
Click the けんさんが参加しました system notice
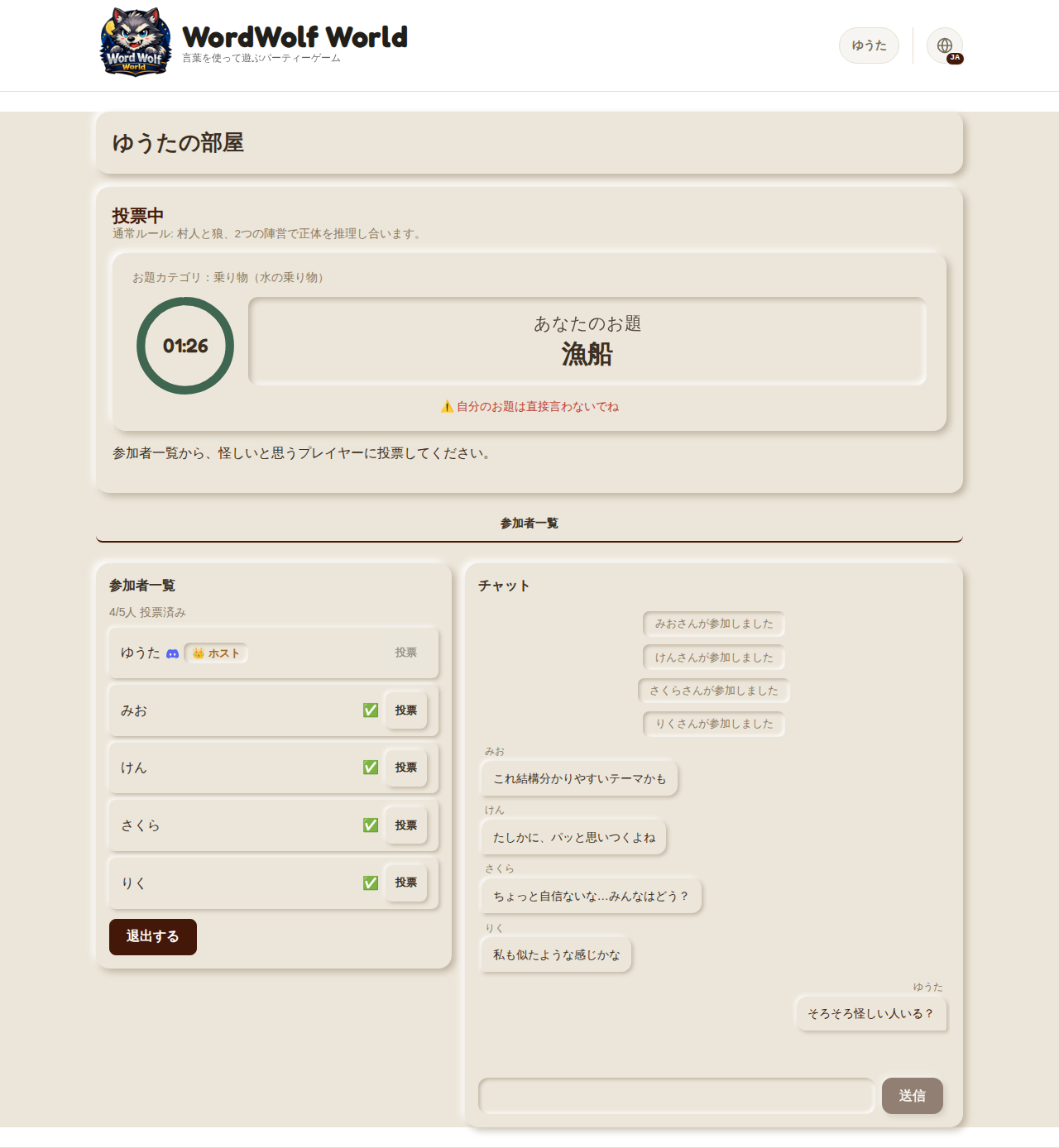(x=714, y=658)
